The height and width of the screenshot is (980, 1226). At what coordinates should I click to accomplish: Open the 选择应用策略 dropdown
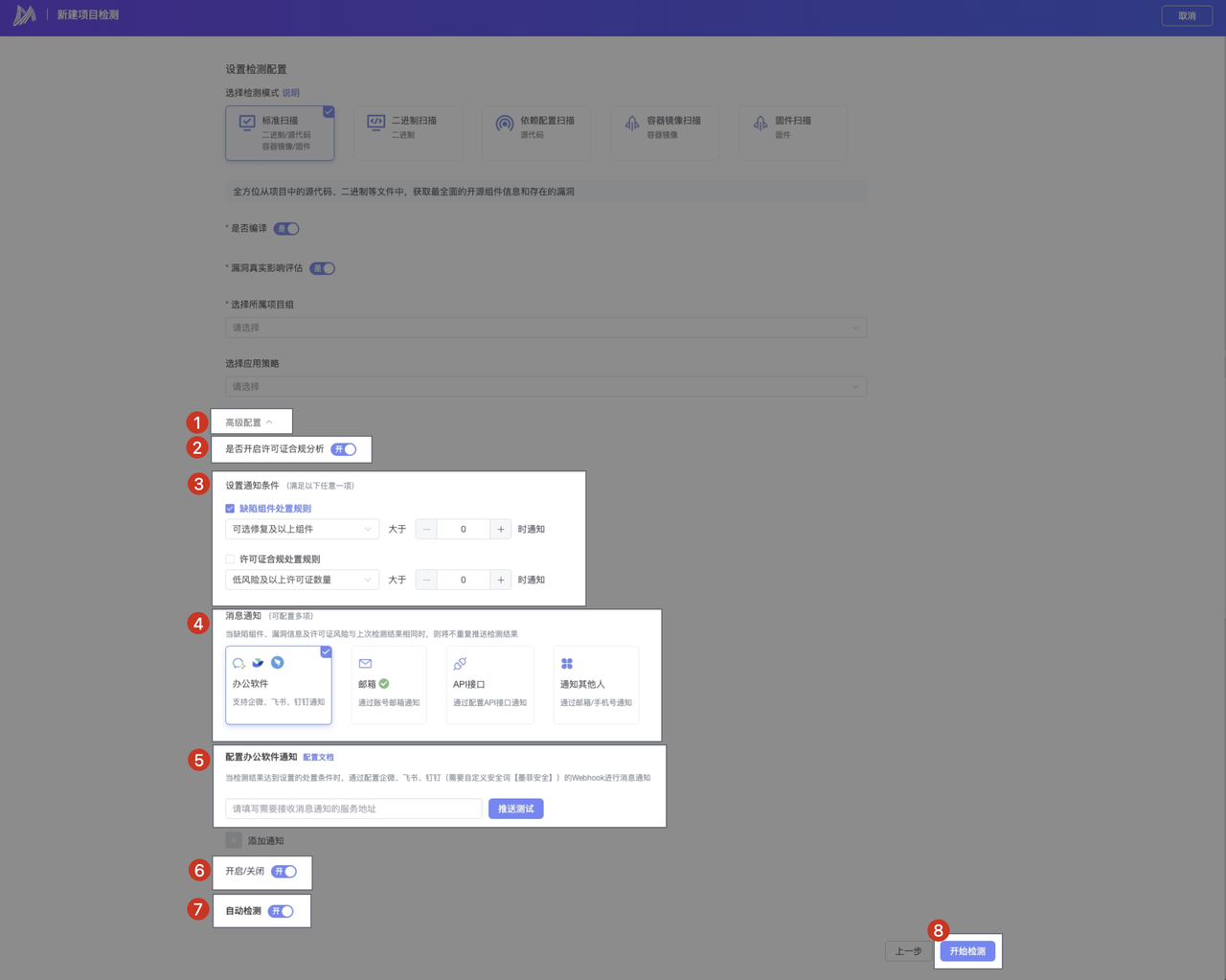[545, 387]
